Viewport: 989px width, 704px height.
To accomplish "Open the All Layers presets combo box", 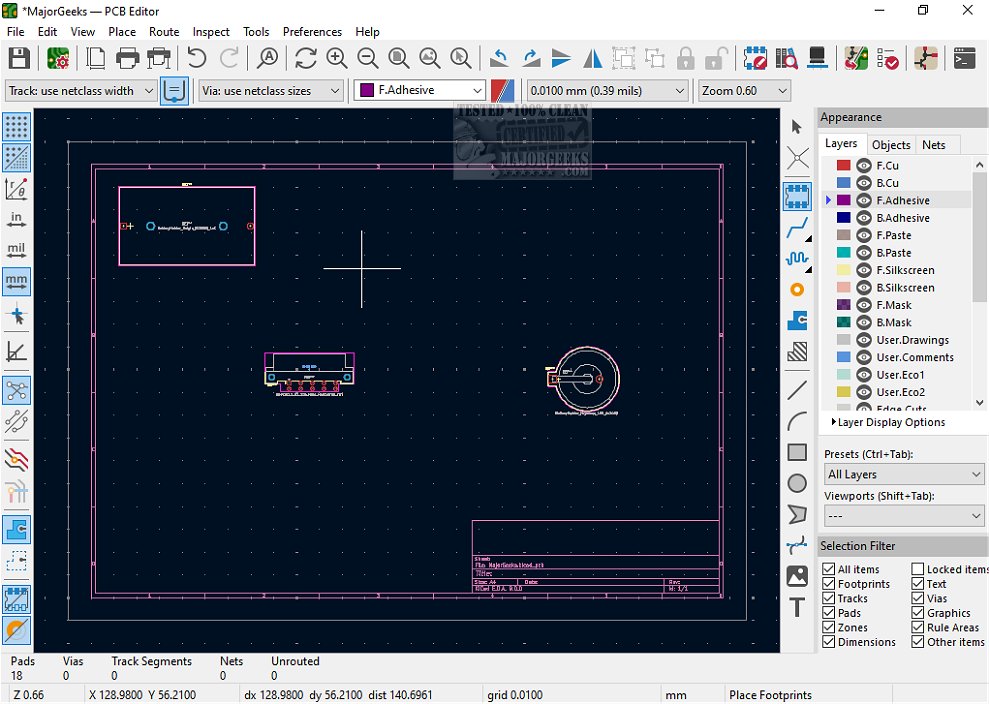I will pyautogui.click(x=903, y=474).
